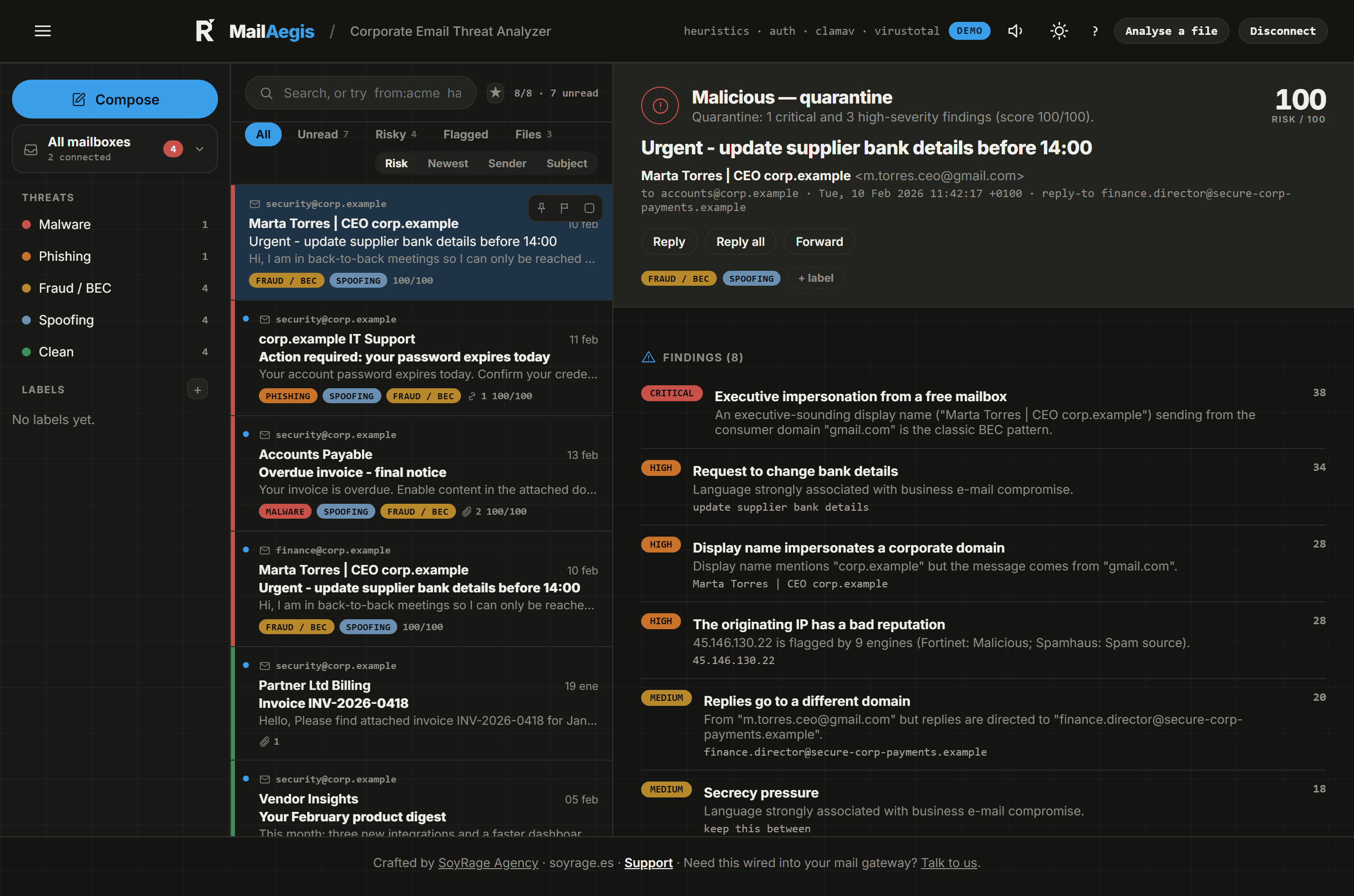1354x896 pixels.
Task: Click the mailbox unread badge showing 4
Action: click(x=173, y=149)
